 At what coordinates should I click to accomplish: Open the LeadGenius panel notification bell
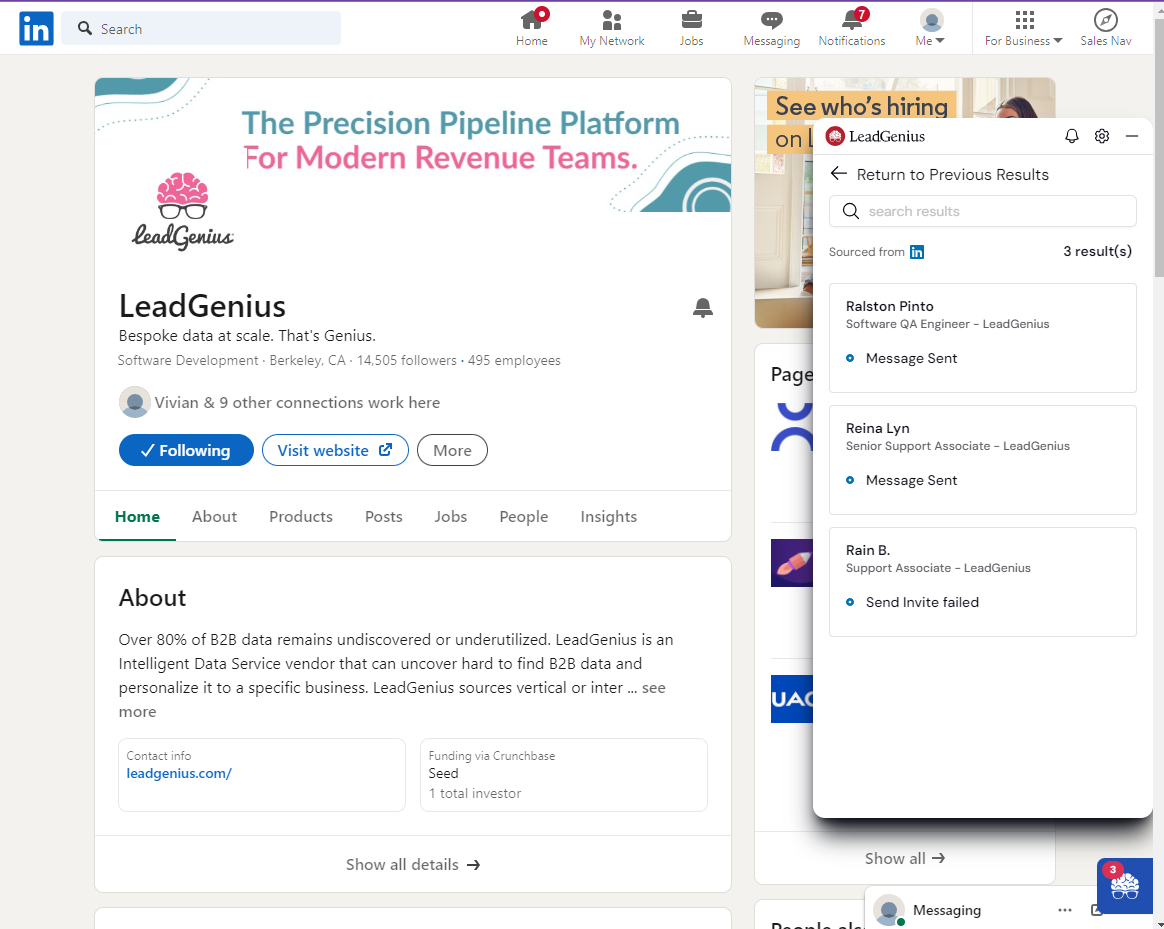coord(1071,136)
